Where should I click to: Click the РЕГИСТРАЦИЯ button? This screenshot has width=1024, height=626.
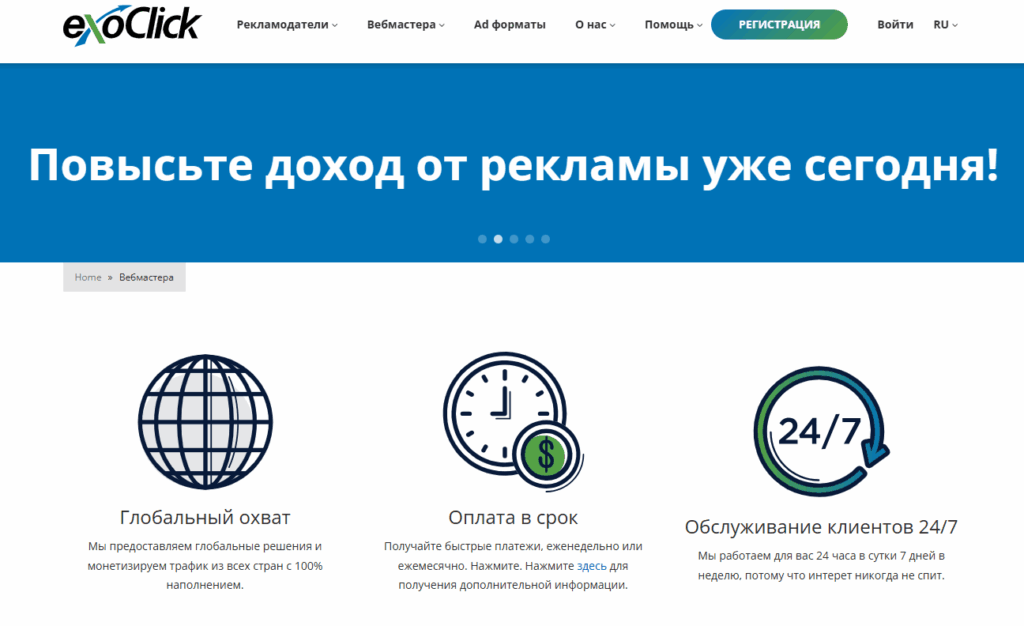779,23
